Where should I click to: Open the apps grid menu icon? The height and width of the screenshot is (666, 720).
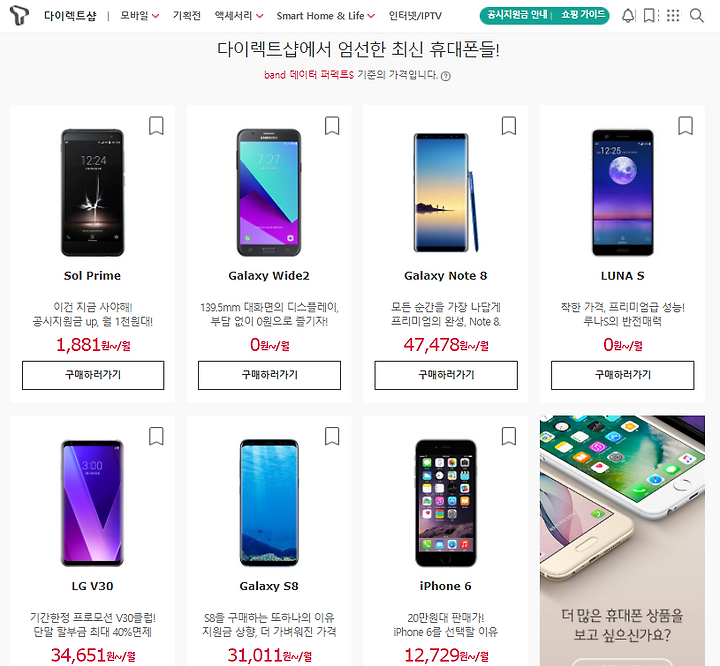pyautogui.click(x=673, y=16)
